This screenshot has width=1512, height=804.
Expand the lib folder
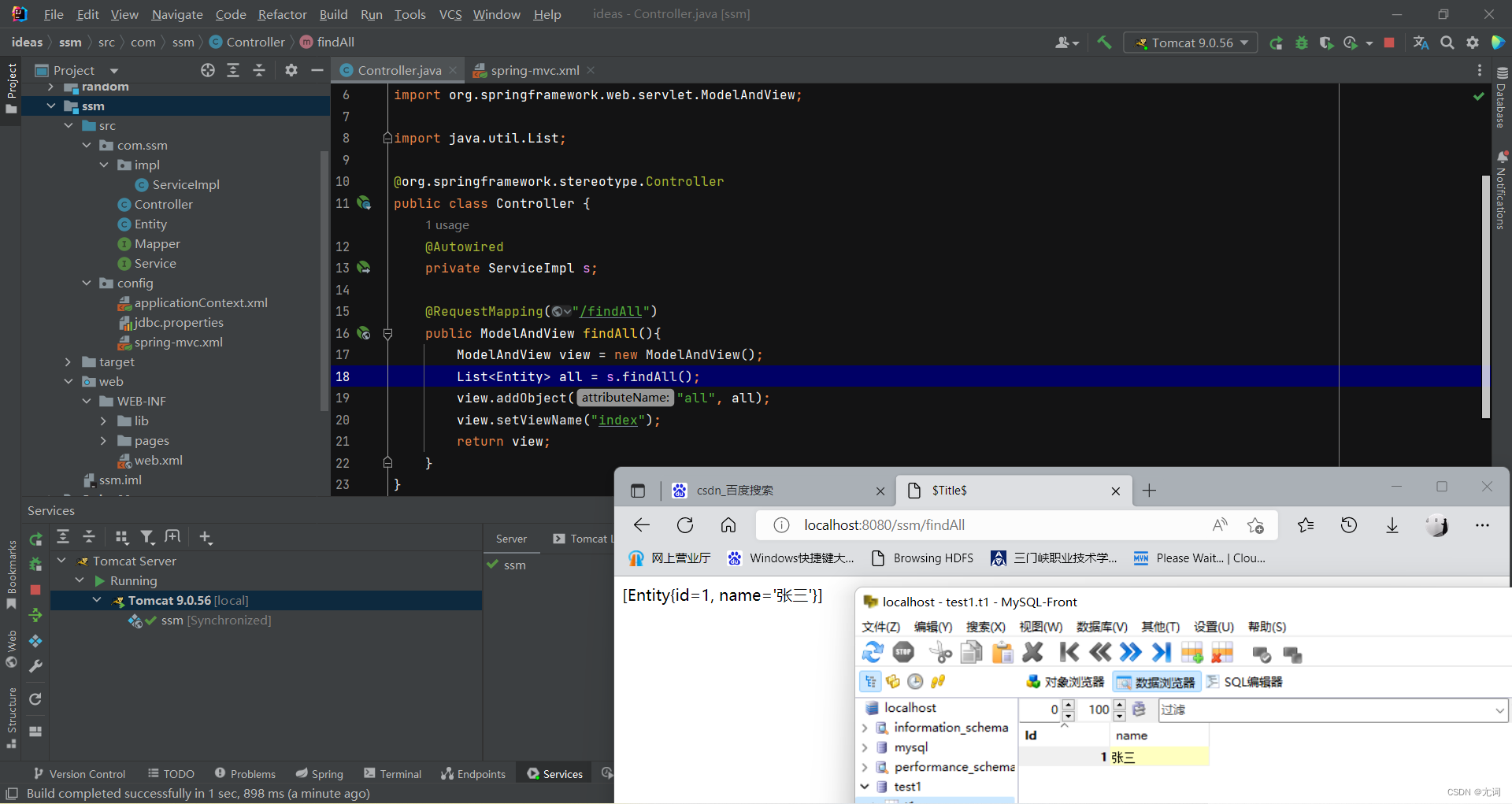click(x=103, y=421)
